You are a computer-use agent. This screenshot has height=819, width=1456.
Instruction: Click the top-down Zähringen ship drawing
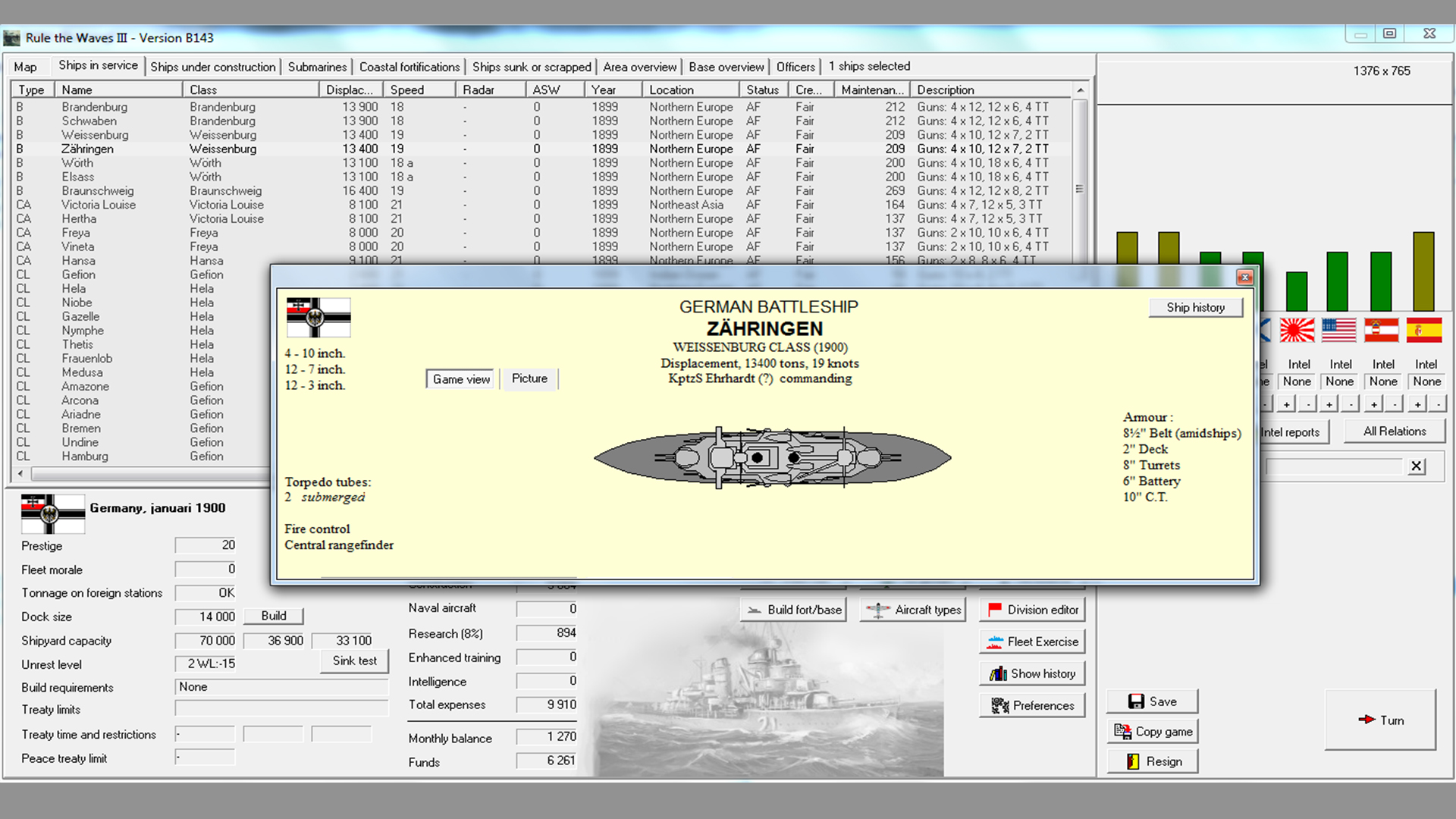[x=772, y=457]
